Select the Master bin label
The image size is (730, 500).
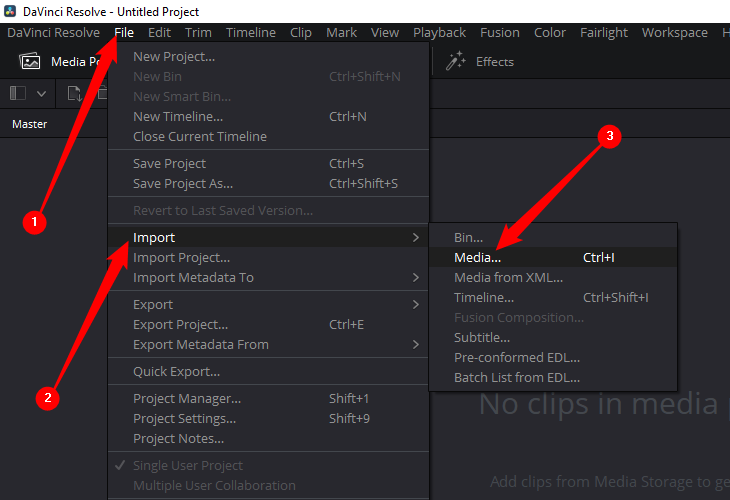pyautogui.click(x=29, y=124)
